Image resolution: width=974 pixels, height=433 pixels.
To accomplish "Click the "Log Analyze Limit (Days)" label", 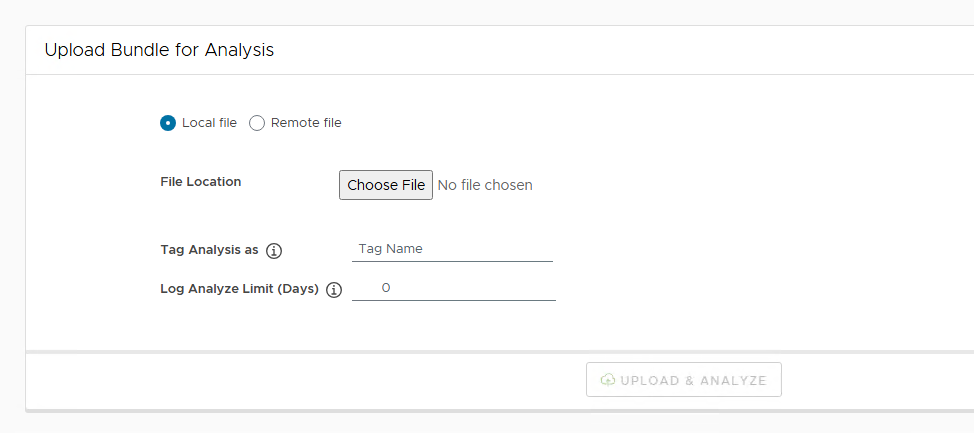I will pyautogui.click(x=239, y=289).
